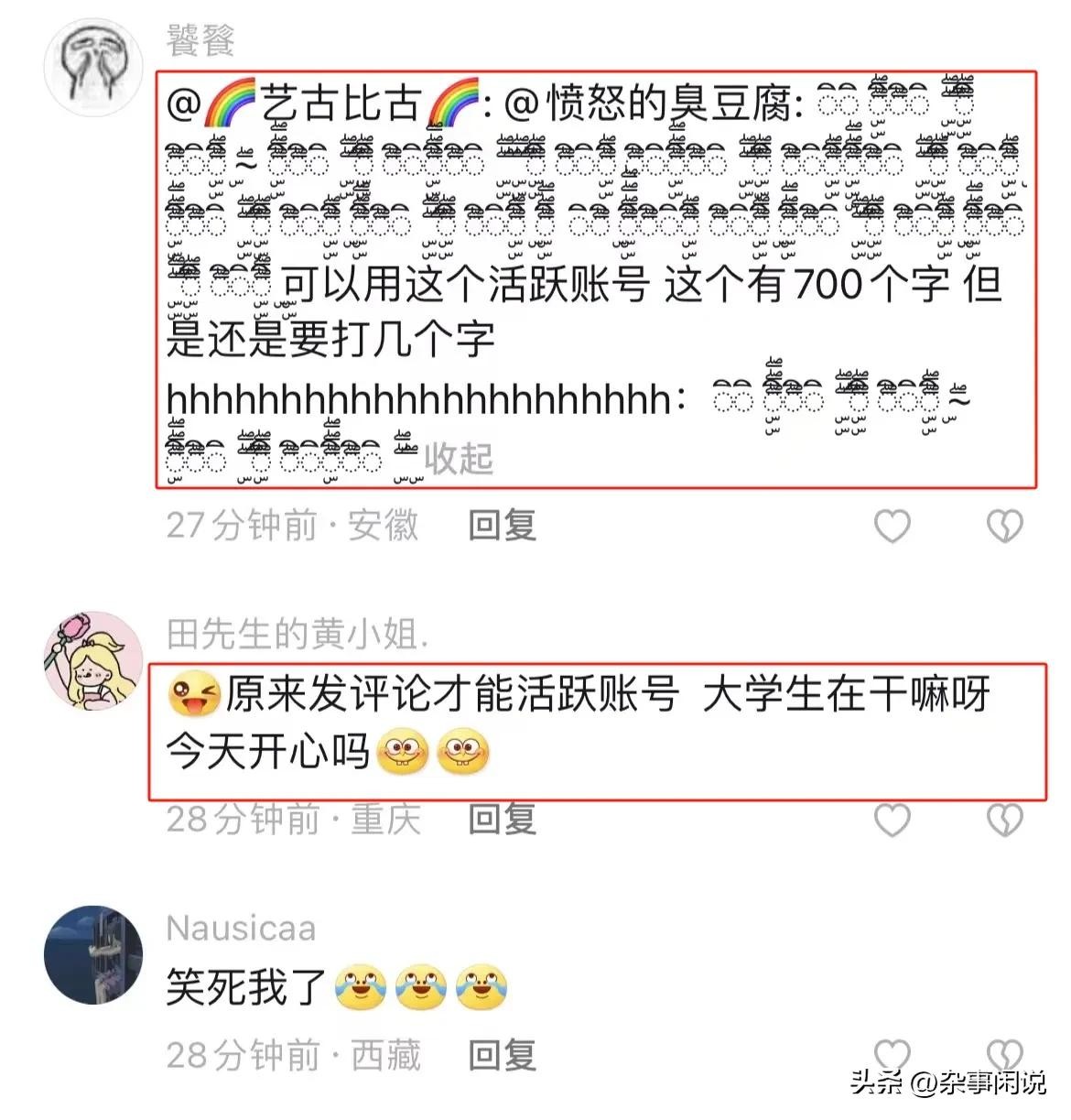1071x1120 pixels.
Task: Dislike Nausicaa's comment from 西藏
Action: click(1004, 1055)
